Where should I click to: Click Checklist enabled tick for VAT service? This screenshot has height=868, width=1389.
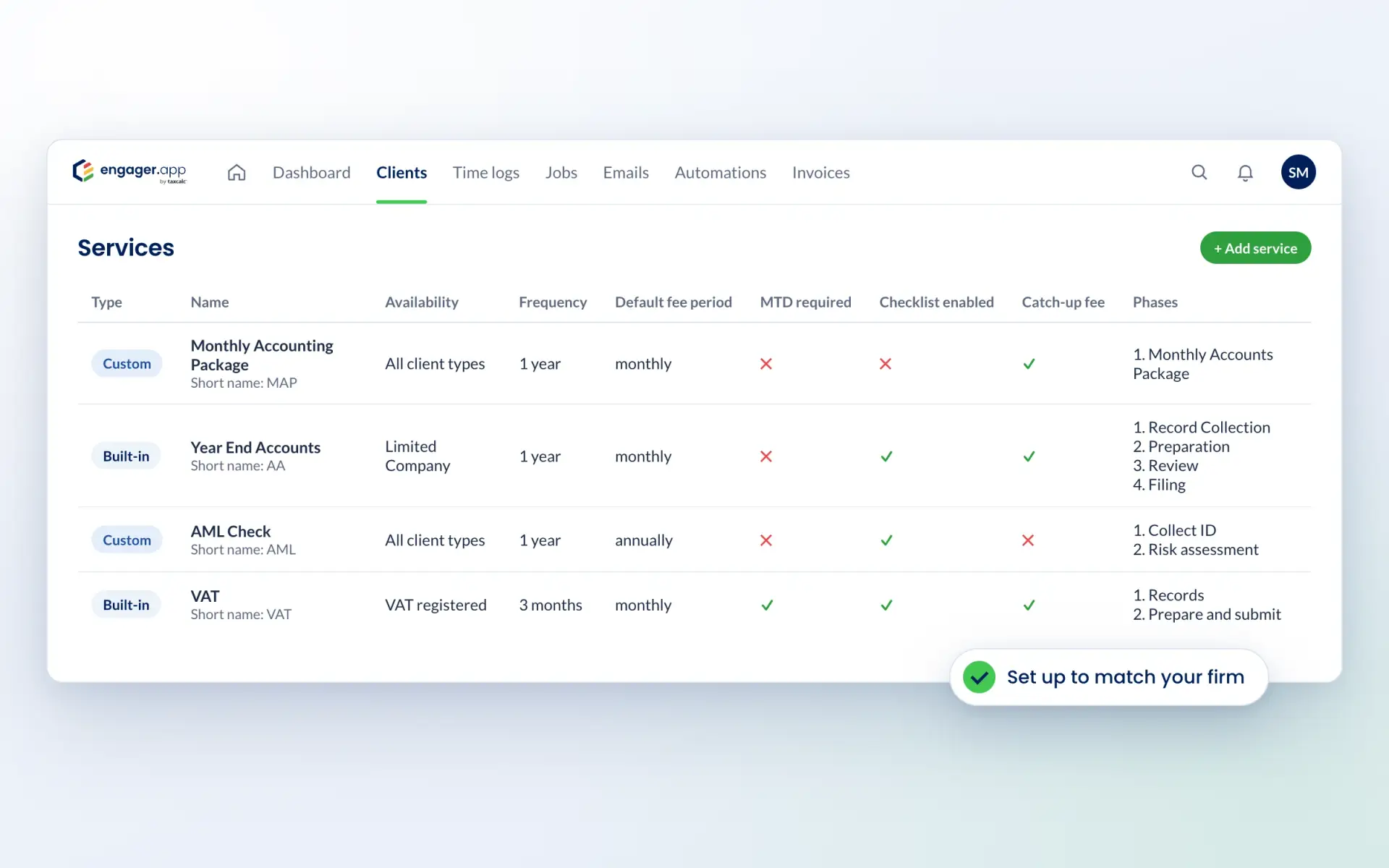[886, 605]
